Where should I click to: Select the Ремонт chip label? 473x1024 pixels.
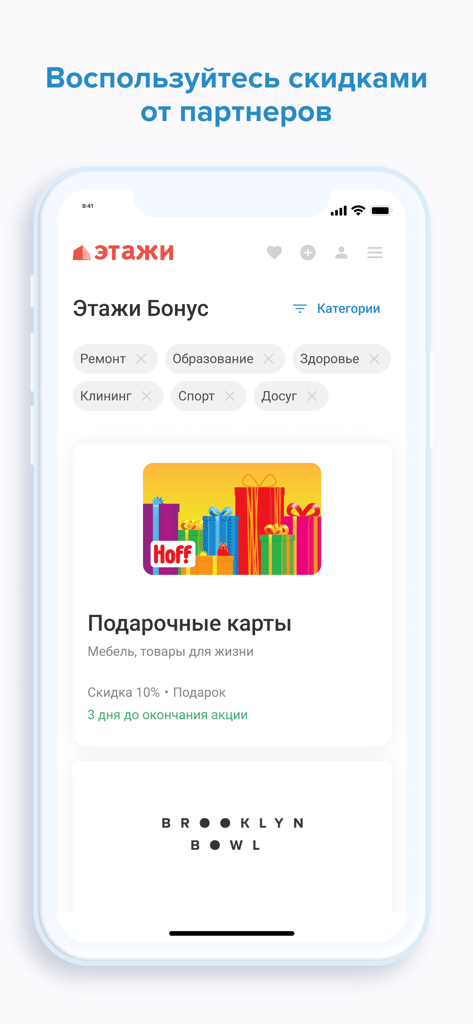[103, 359]
